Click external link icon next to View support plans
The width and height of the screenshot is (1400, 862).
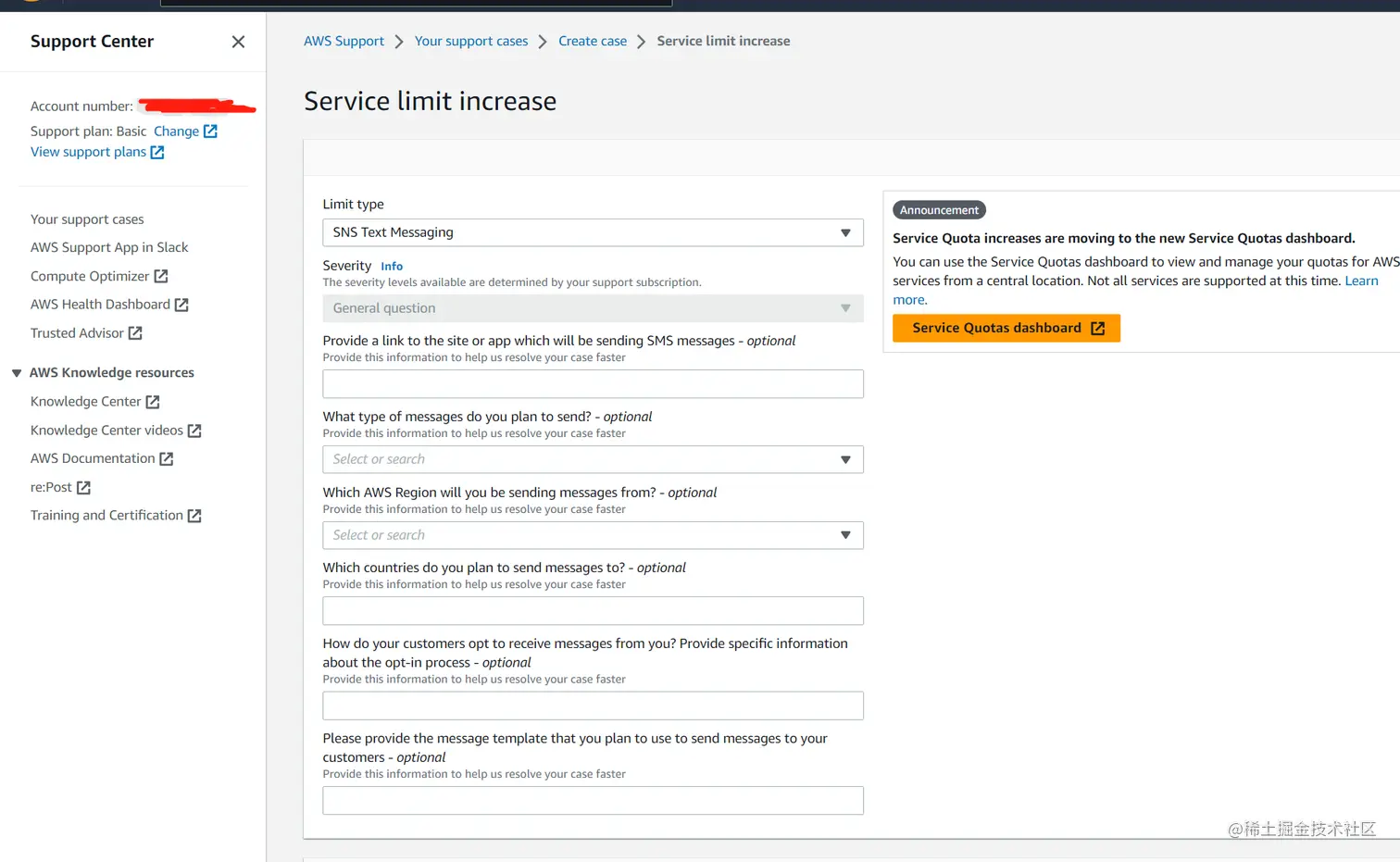click(157, 152)
